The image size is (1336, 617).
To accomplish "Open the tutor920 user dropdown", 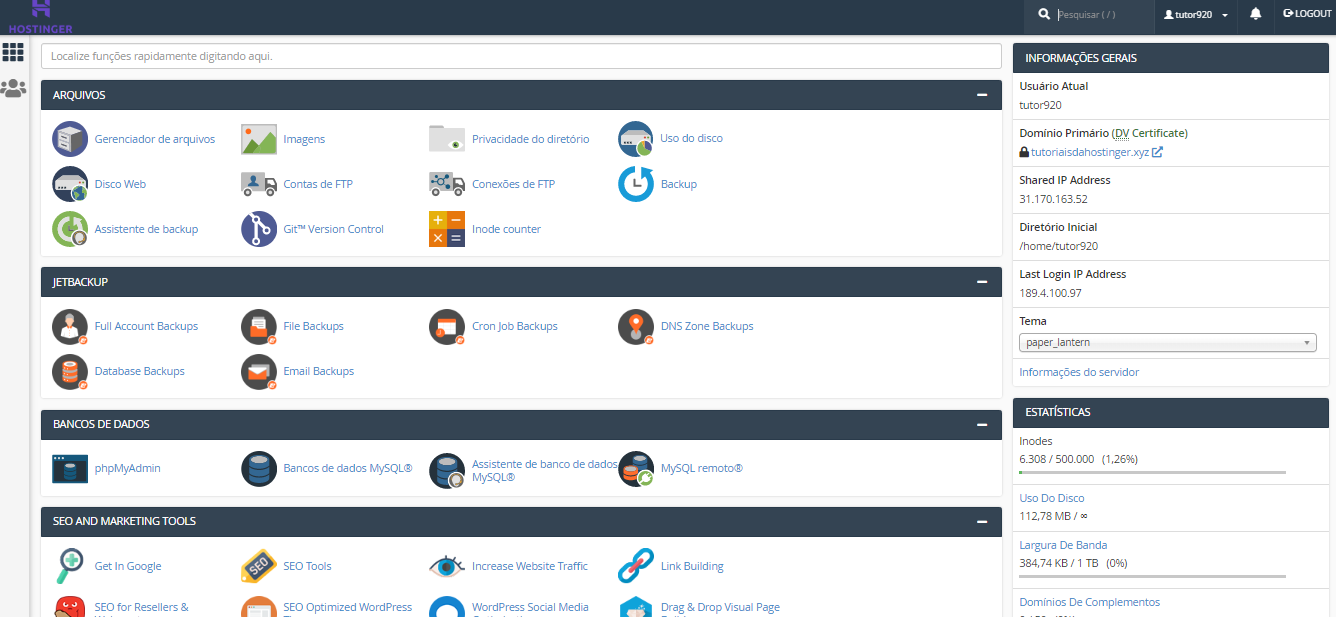I will (x=1196, y=16).
